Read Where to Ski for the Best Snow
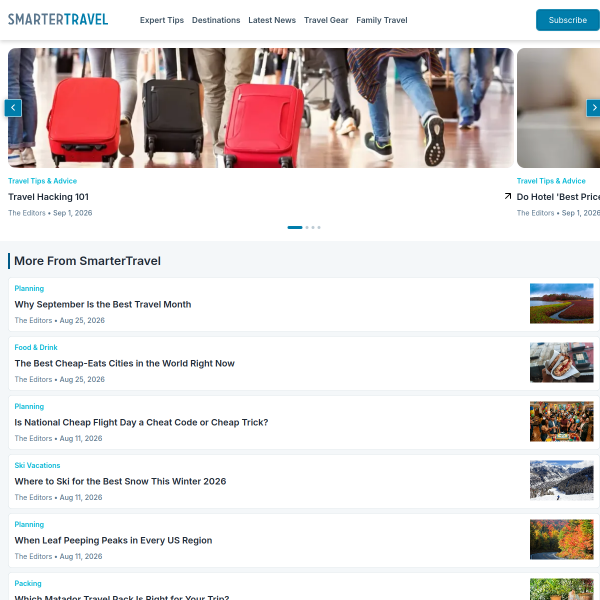Image resolution: width=600 pixels, height=600 pixels. (x=120, y=481)
